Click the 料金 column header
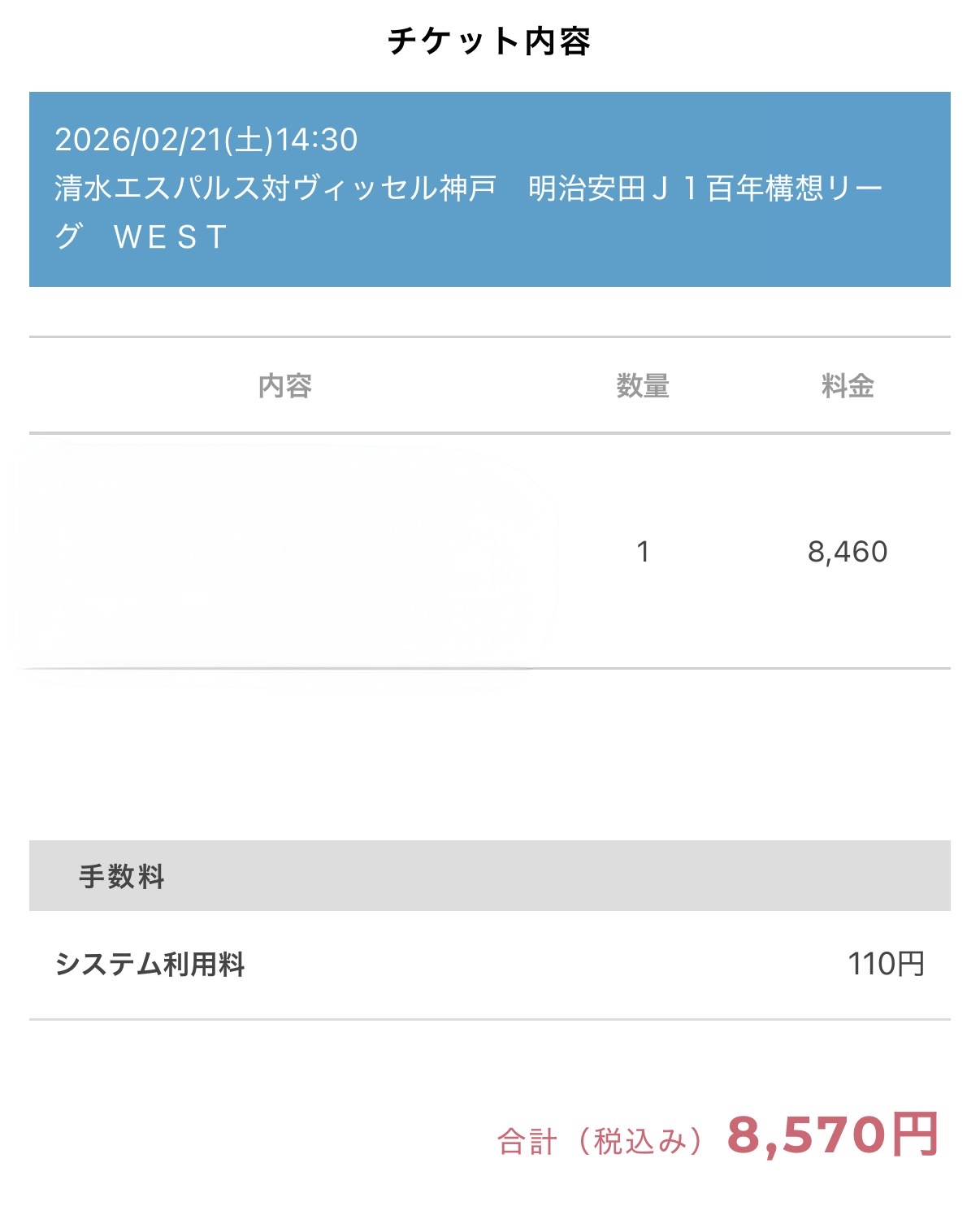The image size is (980, 1232). pyautogui.click(x=847, y=386)
